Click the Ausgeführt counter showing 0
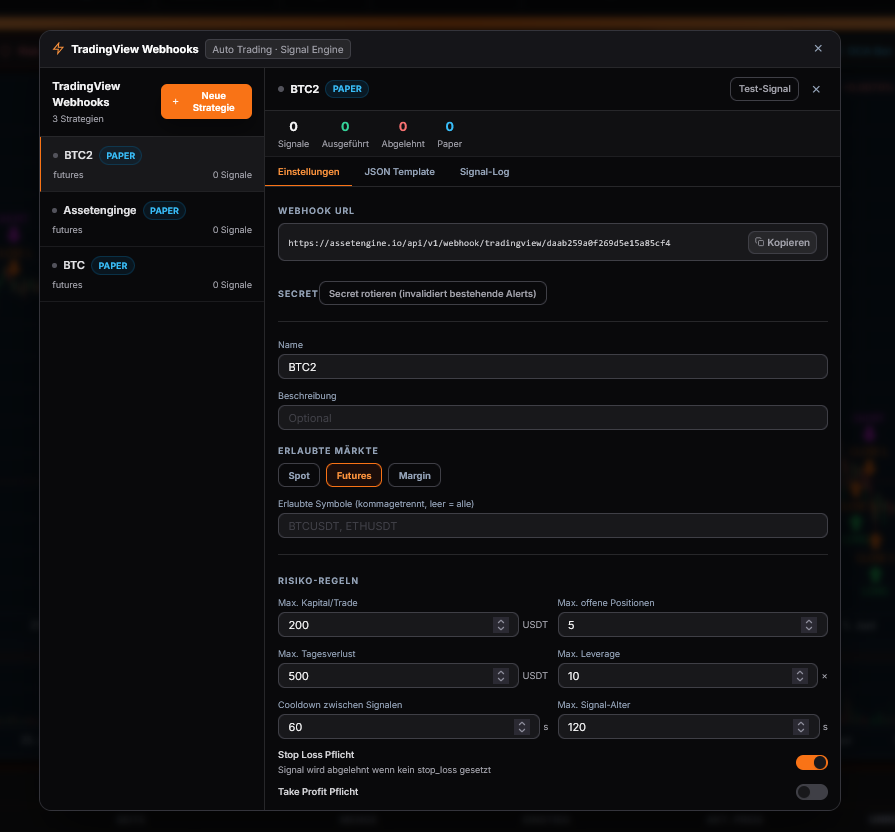This screenshot has height=832, width=895. [x=345, y=134]
